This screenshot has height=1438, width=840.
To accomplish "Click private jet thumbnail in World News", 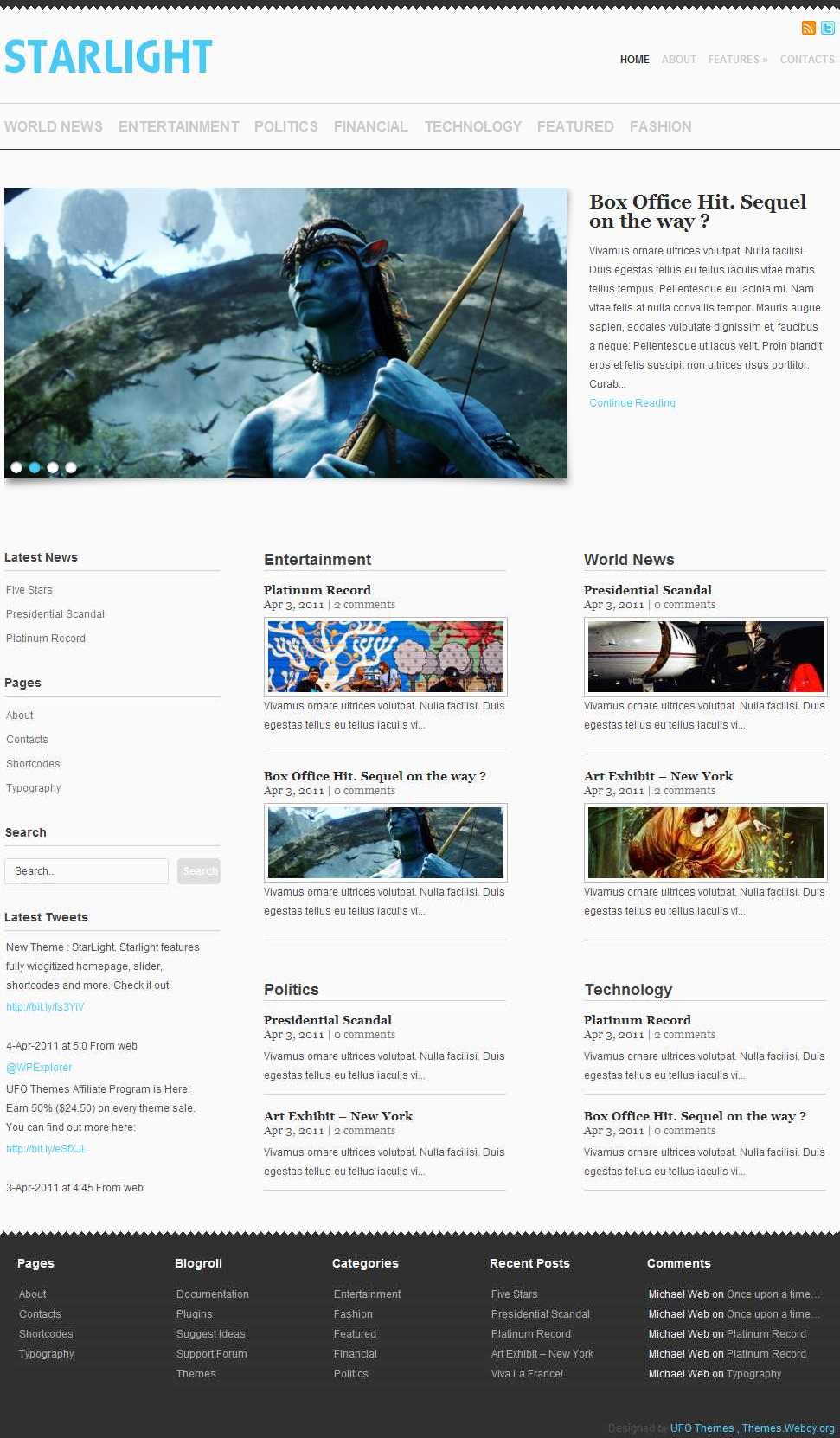I will (706, 657).
